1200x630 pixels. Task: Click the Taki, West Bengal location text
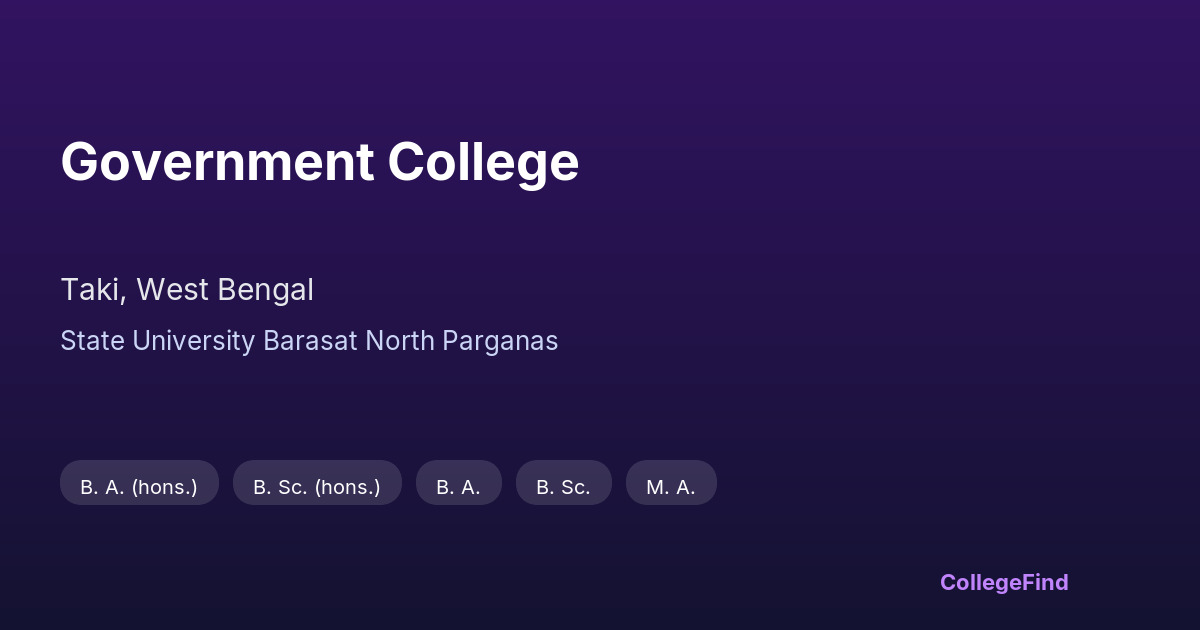pyautogui.click(x=187, y=290)
